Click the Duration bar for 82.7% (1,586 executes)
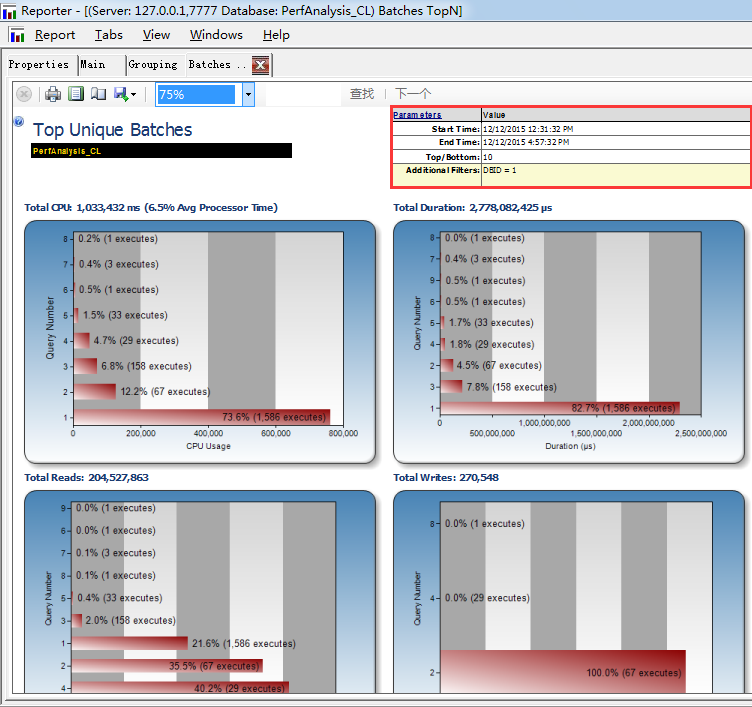This screenshot has height=707, width=752. coord(560,408)
